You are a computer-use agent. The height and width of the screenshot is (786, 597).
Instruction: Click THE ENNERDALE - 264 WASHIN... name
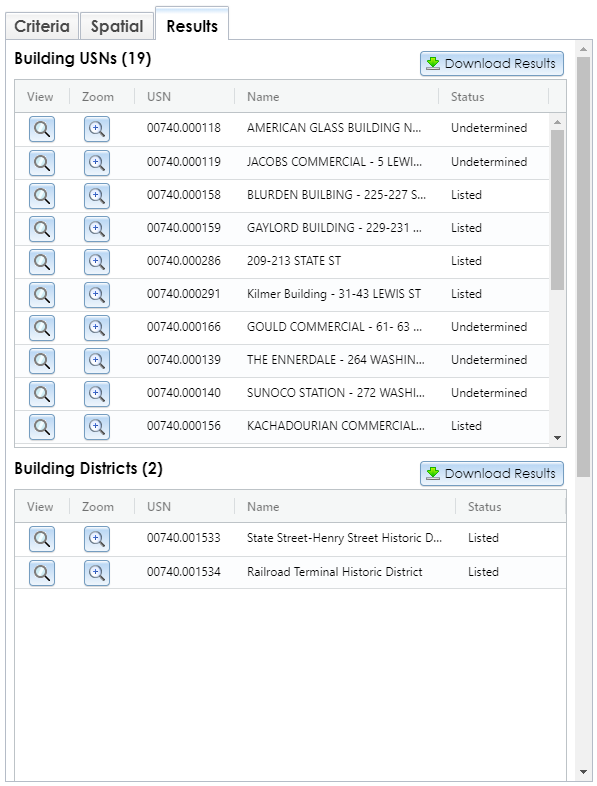[336, 360]
